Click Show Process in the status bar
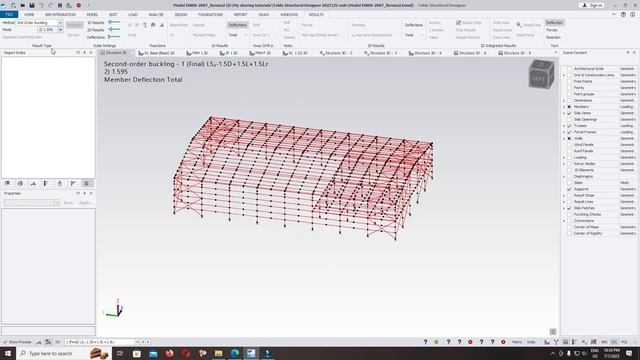The height and width of the screenshot is (360, 640). click(x=17, y=342)
